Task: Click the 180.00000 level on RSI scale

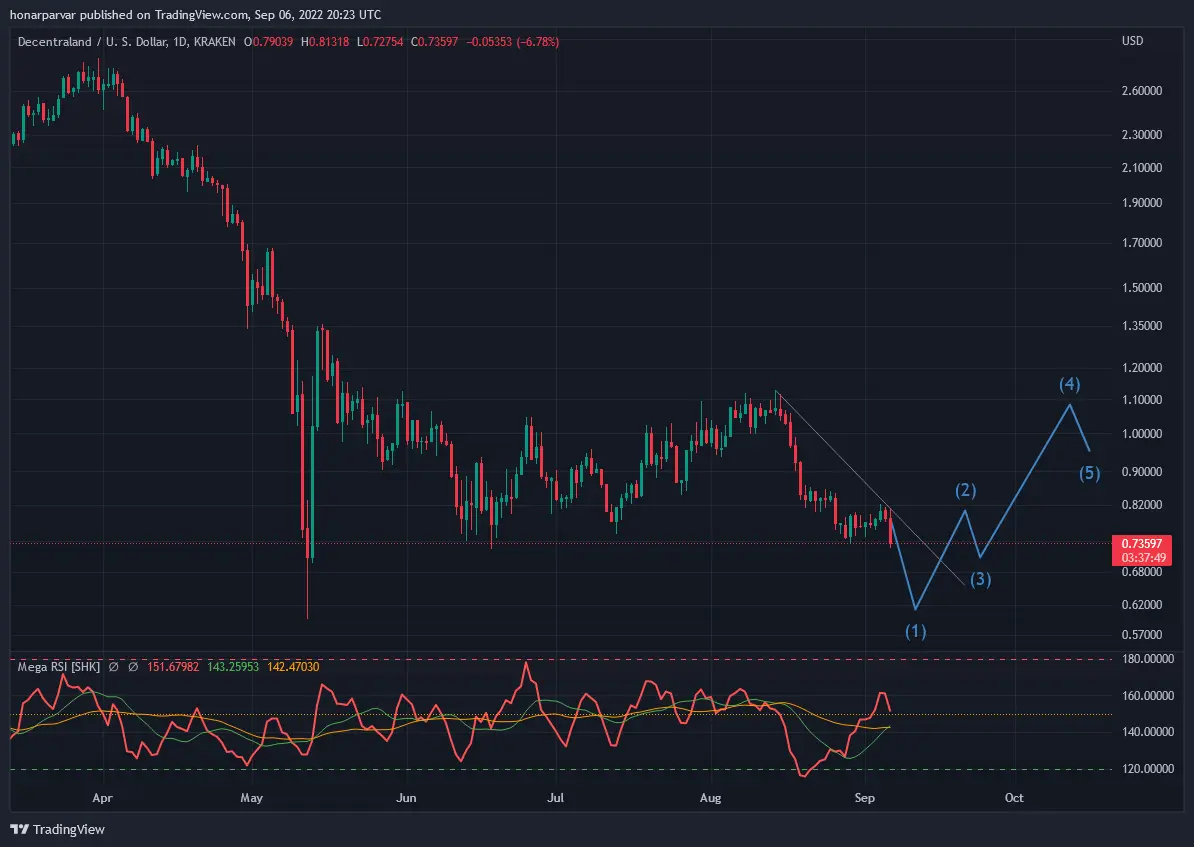Action: (1148, 659)
